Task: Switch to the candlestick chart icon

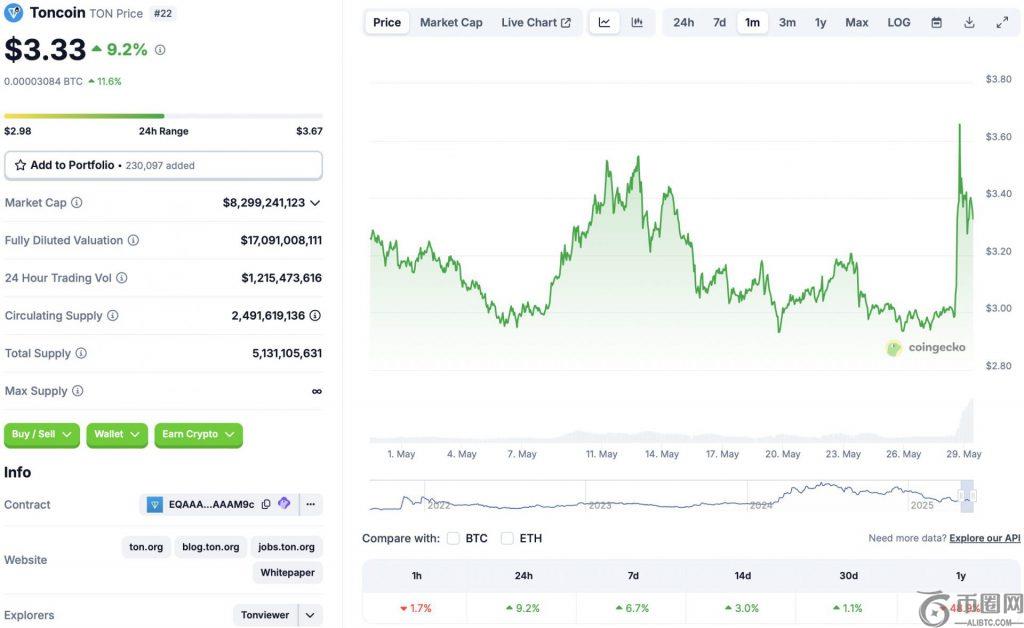Action: click(637, 22)
